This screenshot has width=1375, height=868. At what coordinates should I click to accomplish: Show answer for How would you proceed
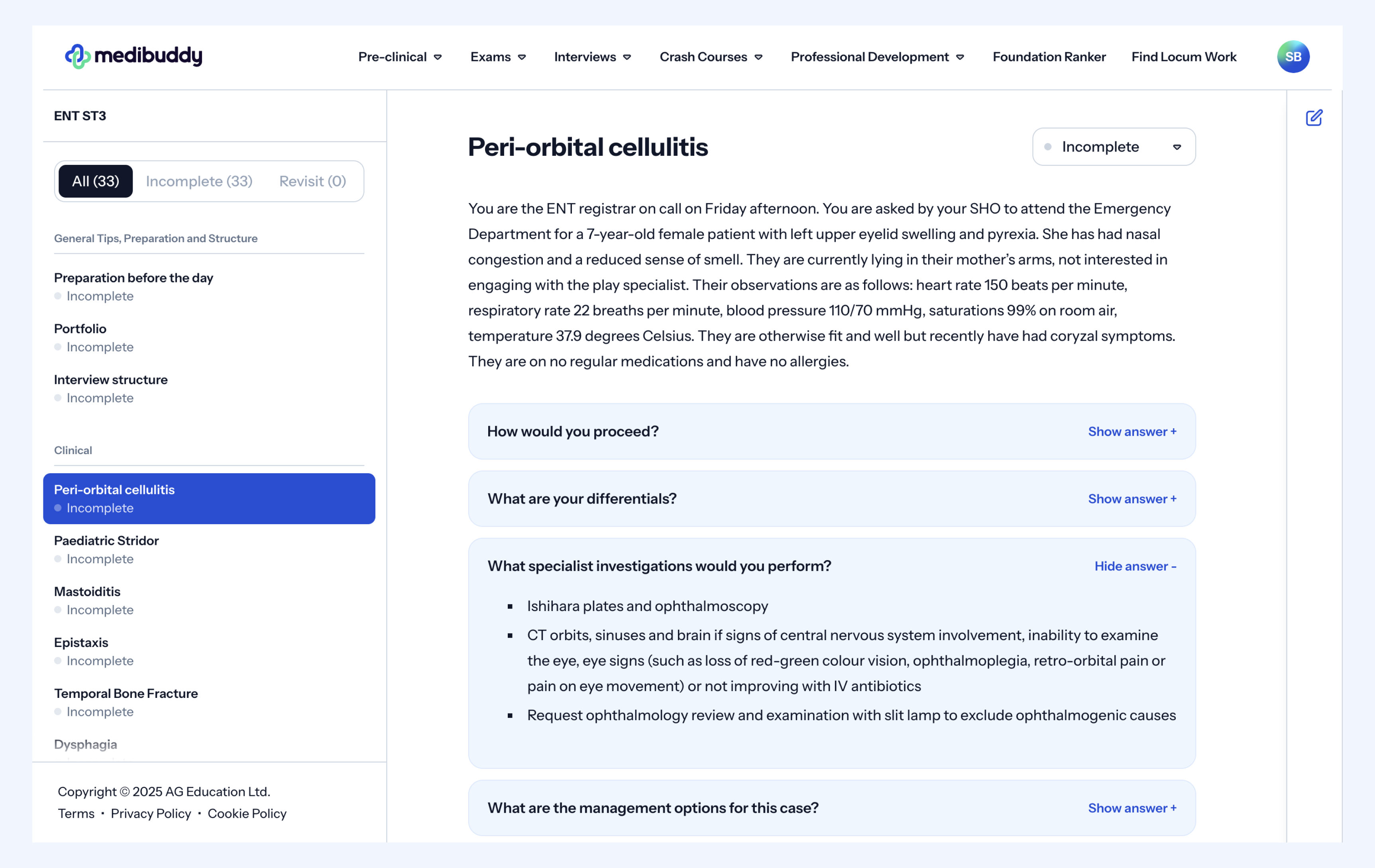1132,431
